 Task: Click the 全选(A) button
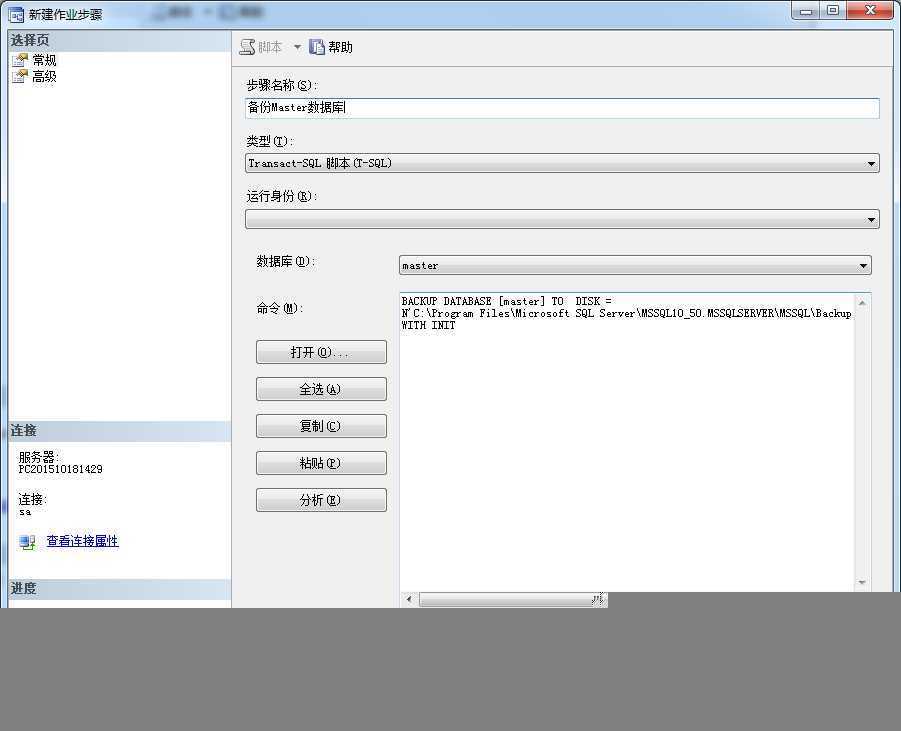pyautogui.click(x=321, y=389)
